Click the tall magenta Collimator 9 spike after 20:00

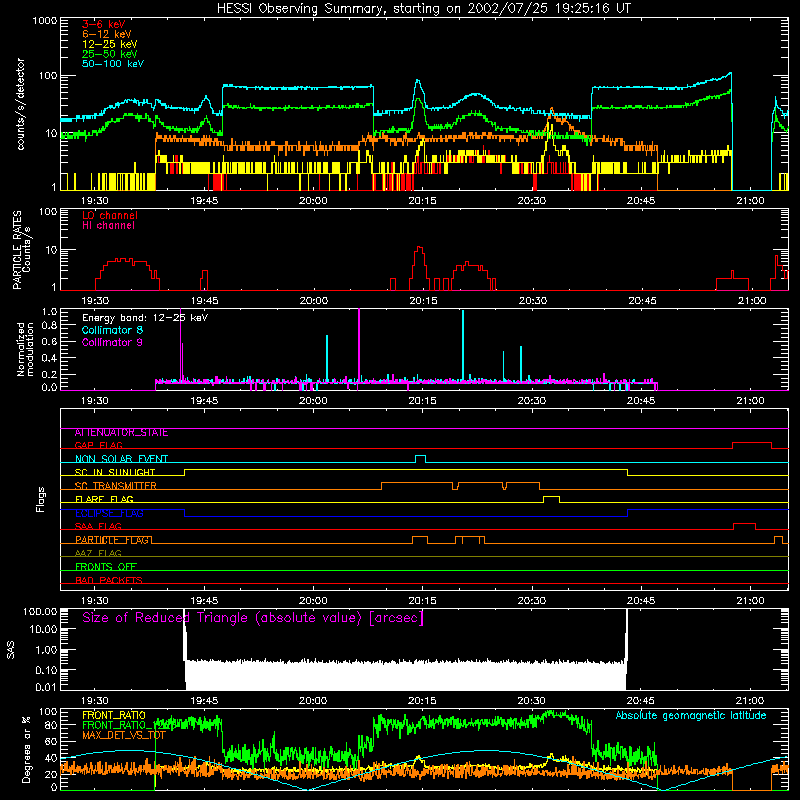pos(359,344)
